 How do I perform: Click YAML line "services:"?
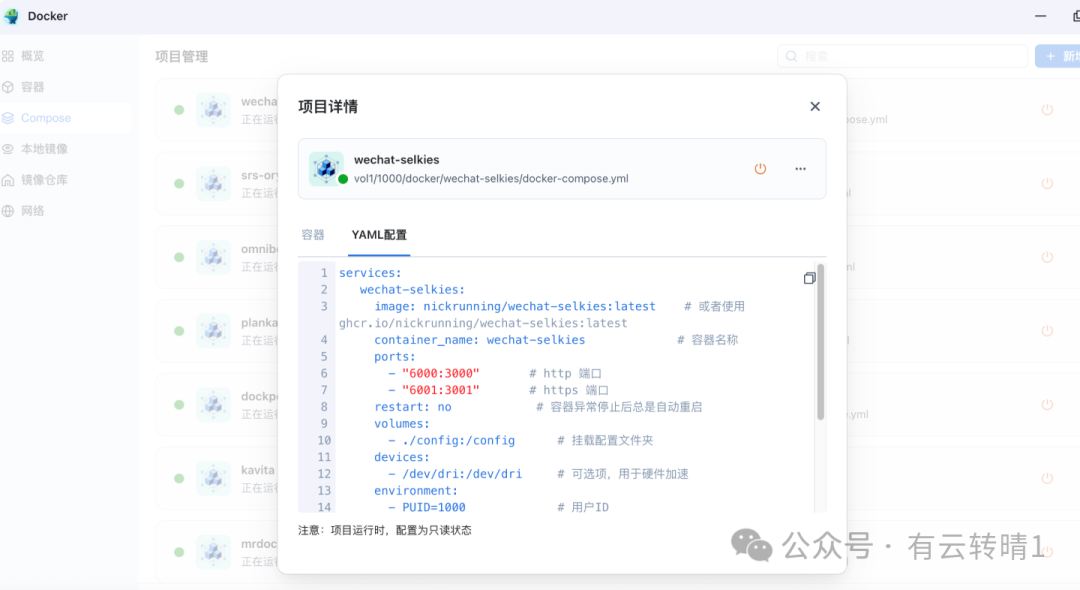click(370, 273)
